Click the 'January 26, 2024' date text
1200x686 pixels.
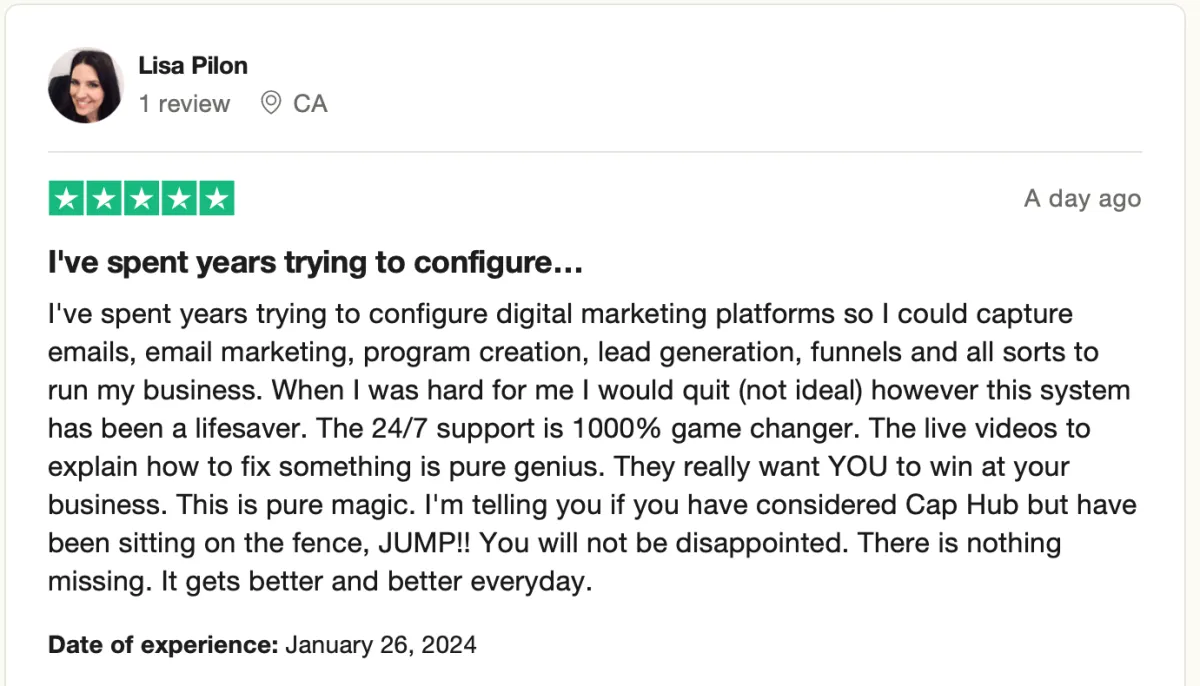381,645
